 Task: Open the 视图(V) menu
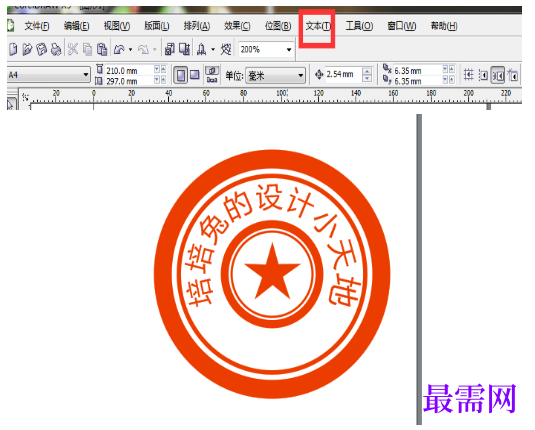click(x=117, y=26)
